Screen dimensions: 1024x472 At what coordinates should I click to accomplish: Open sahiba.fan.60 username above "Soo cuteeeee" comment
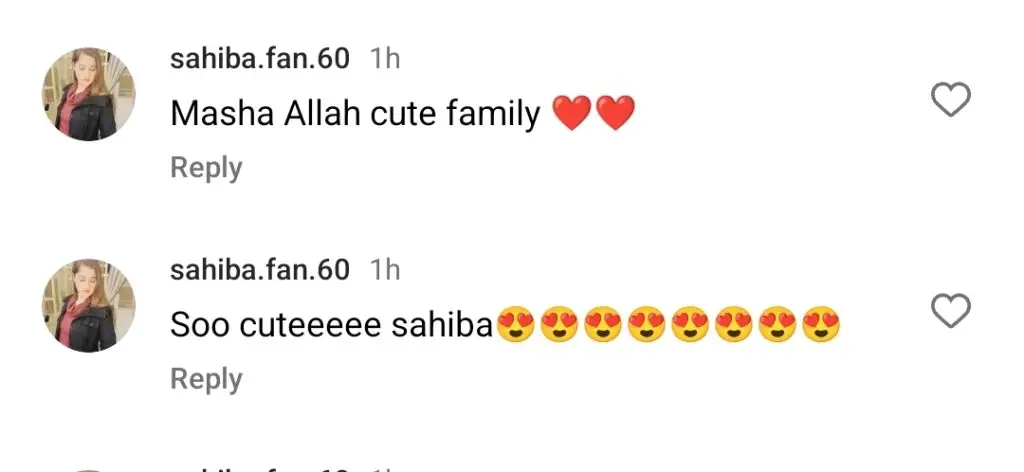click(x=260, y=270)
